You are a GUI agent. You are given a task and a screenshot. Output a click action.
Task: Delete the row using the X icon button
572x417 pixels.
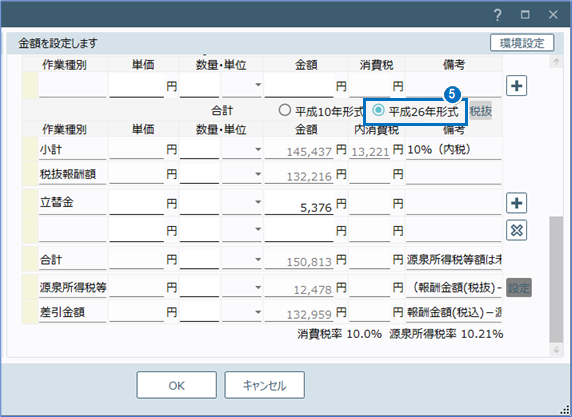[516, 230]
